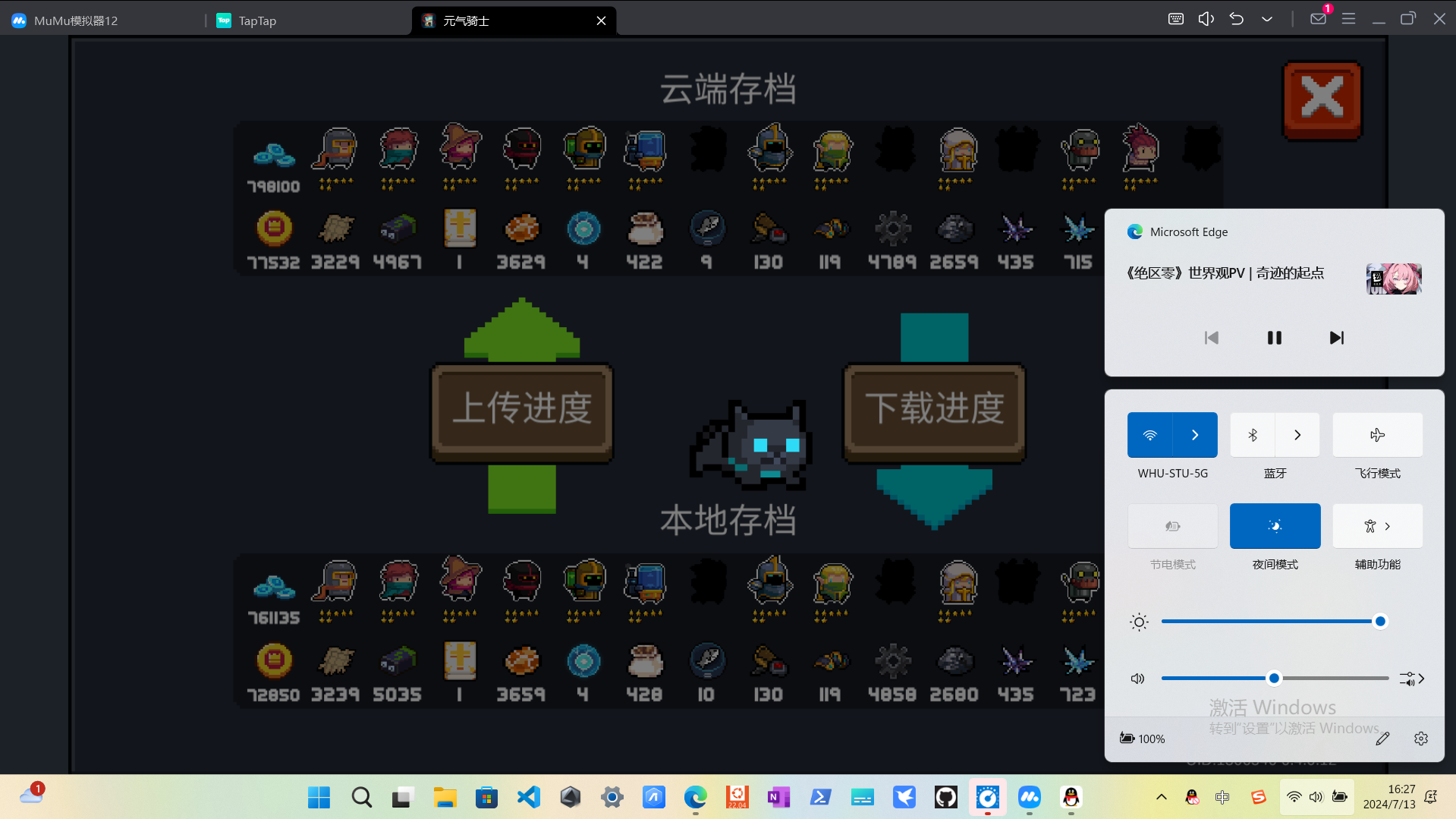Enable 飞行模式 airplane mode
Viewport: 1456px width, 819px height.
(x=1377, y=435)
